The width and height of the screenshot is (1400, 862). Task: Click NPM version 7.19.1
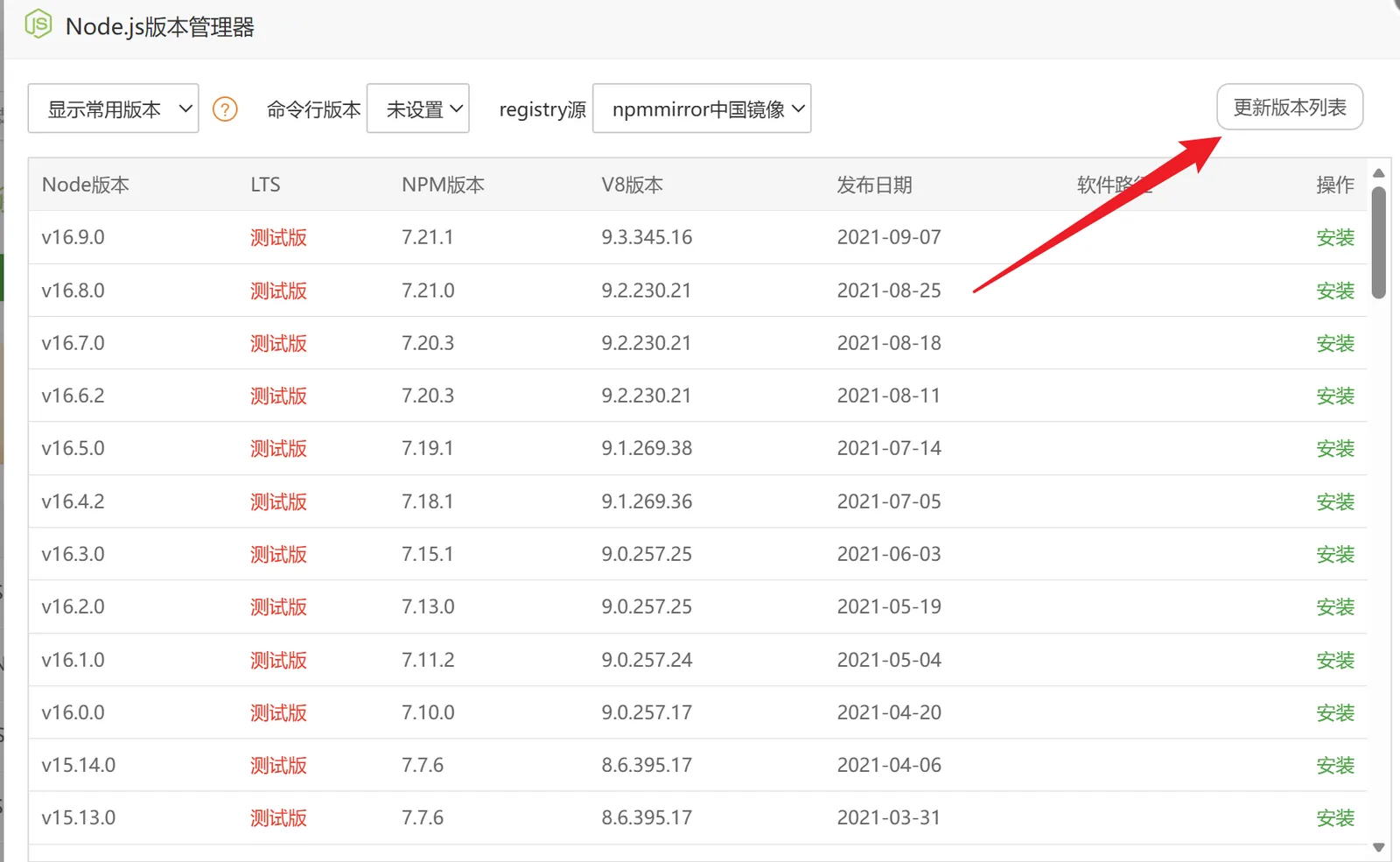click(x=427, y=448)
